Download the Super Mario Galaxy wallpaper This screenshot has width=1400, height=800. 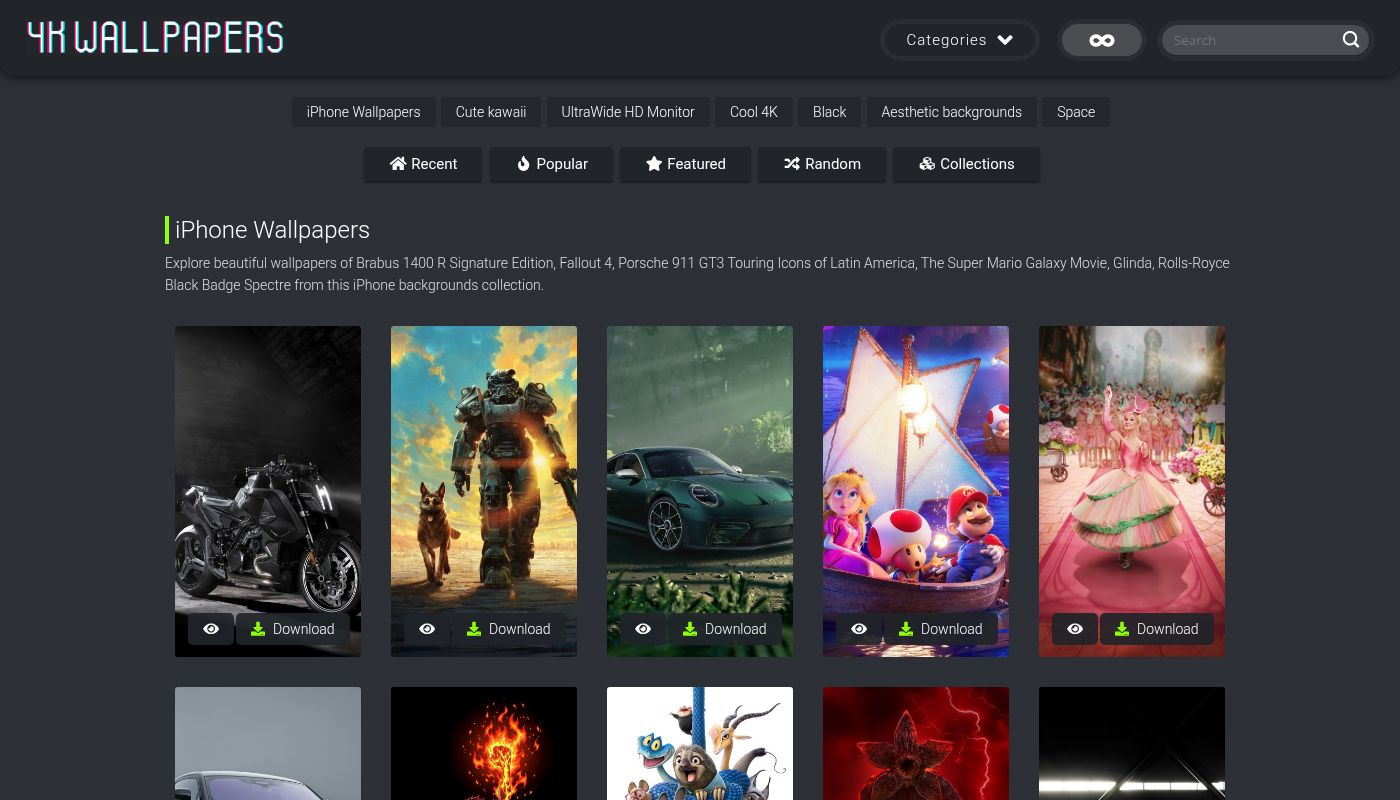point(941,629)
